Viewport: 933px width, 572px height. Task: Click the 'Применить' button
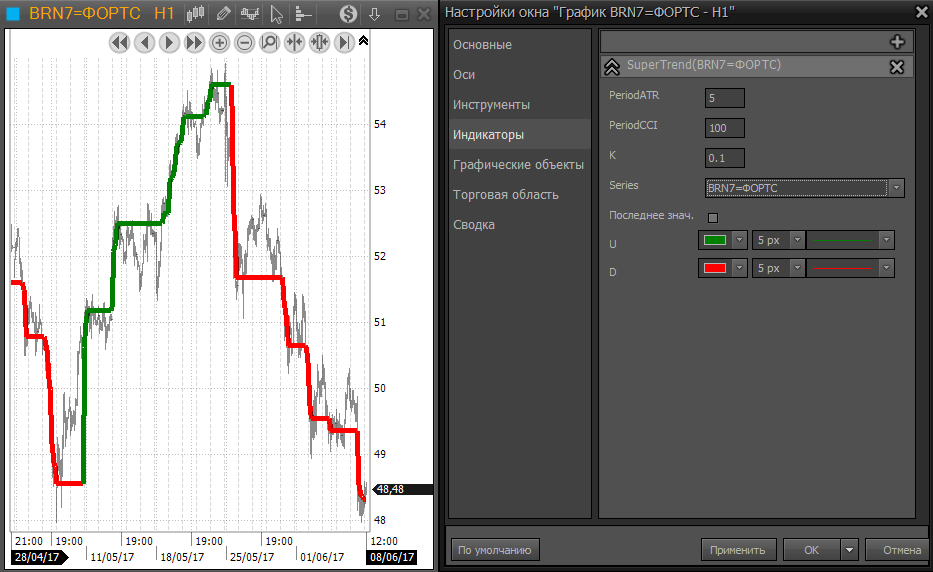[x=737, y=549]
